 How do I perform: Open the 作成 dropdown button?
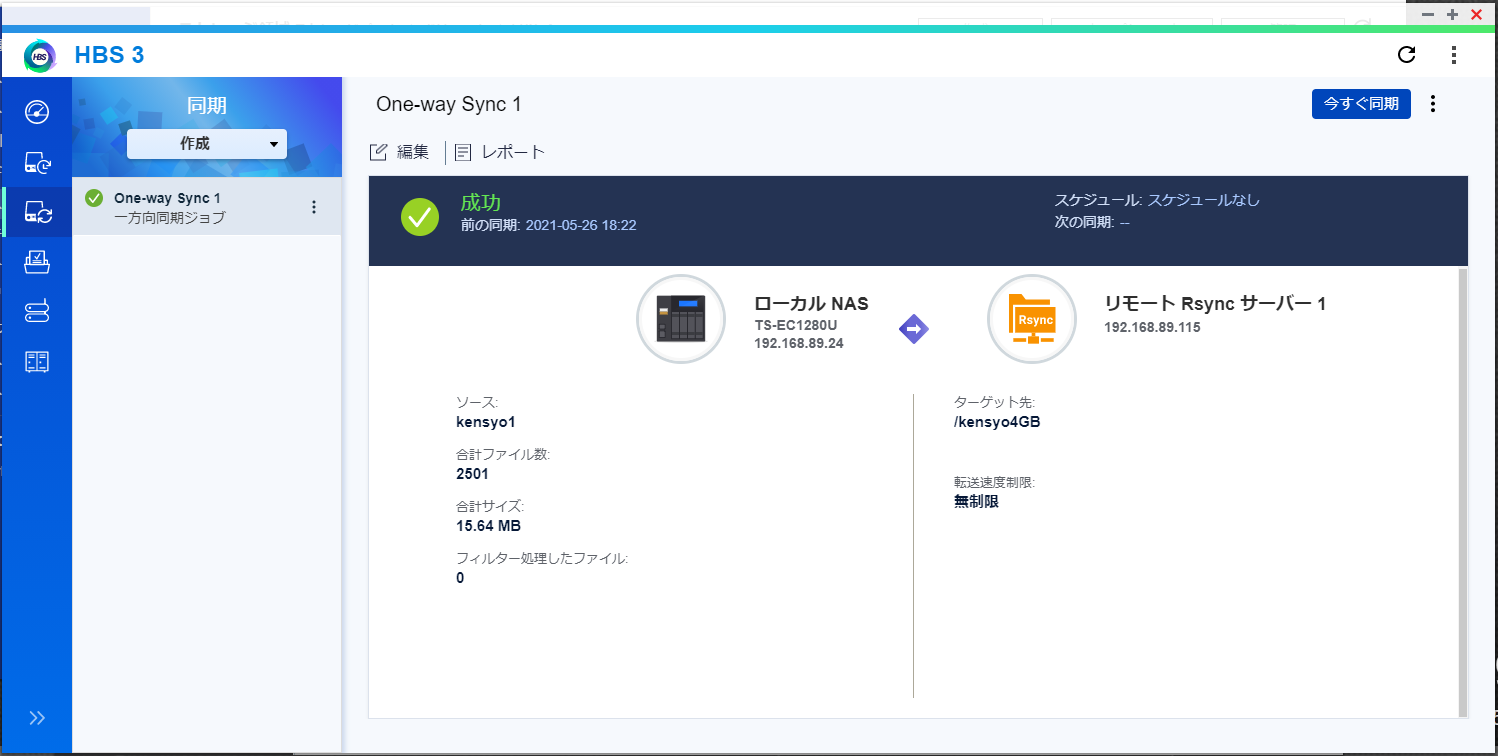click(x=207, y=144)
